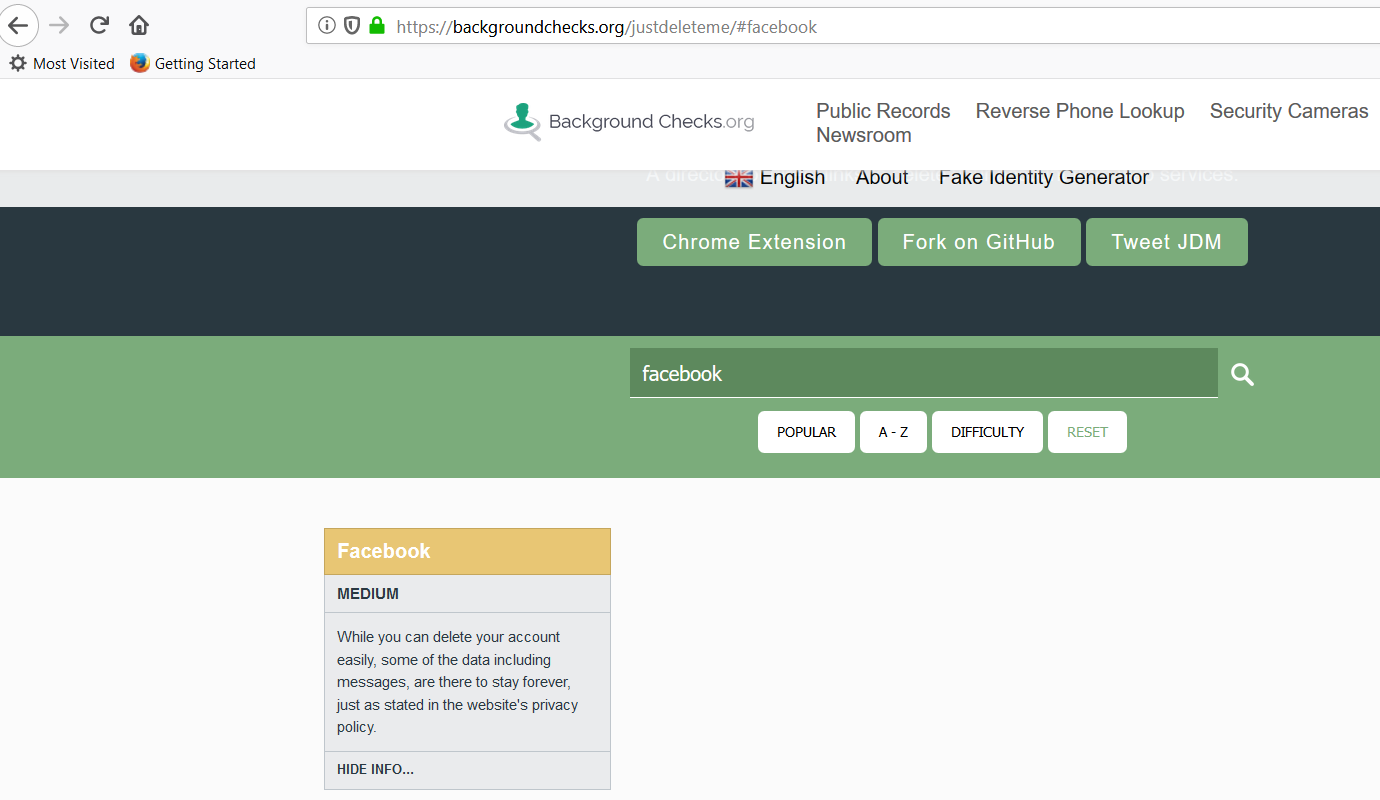Open the Getting Started bookmark
This screenshot has height=800, width=1380.
[193, 63]
